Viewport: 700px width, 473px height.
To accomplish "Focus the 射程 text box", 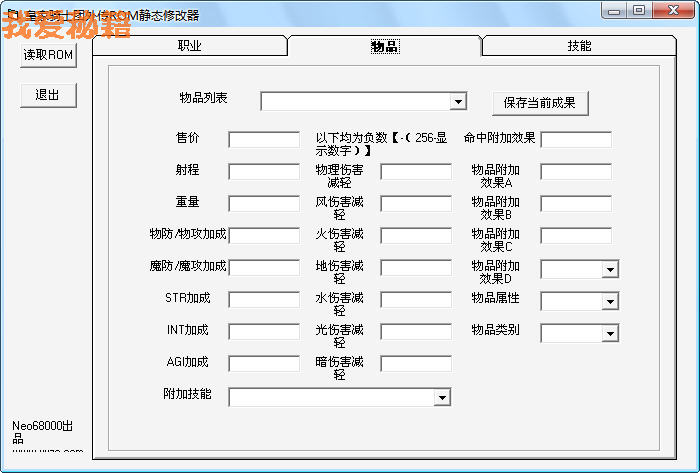I will 263,172.
